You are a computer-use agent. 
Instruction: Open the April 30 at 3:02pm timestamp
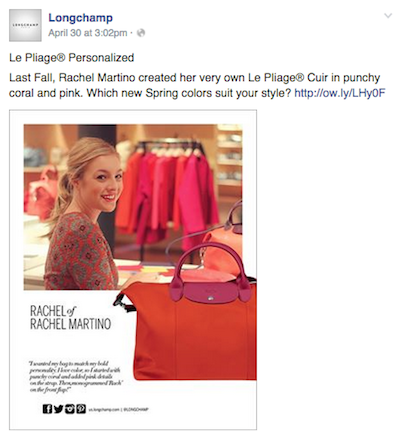click(88, 33)
